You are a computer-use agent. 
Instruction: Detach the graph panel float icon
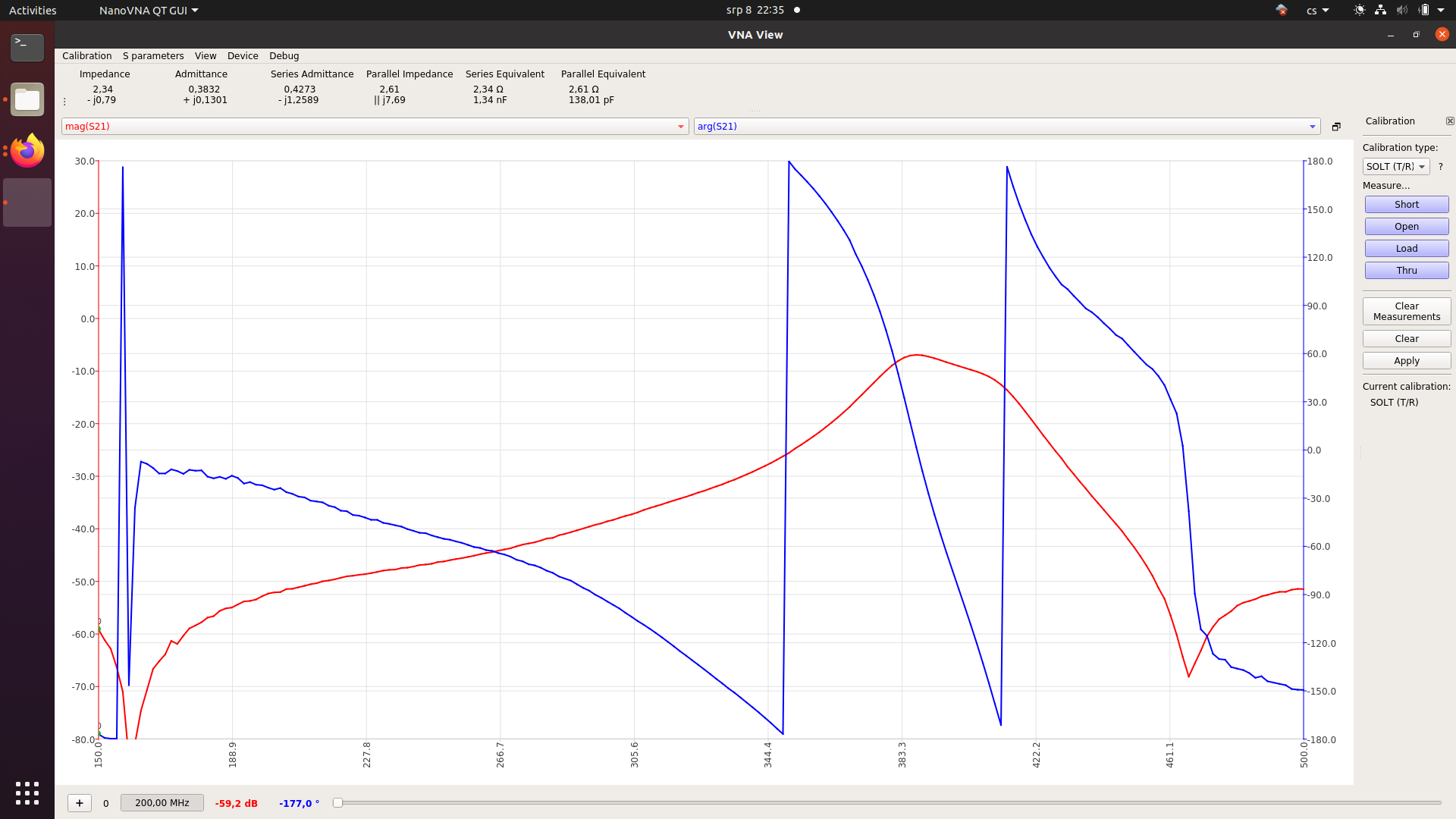[x=1336, y=127]
